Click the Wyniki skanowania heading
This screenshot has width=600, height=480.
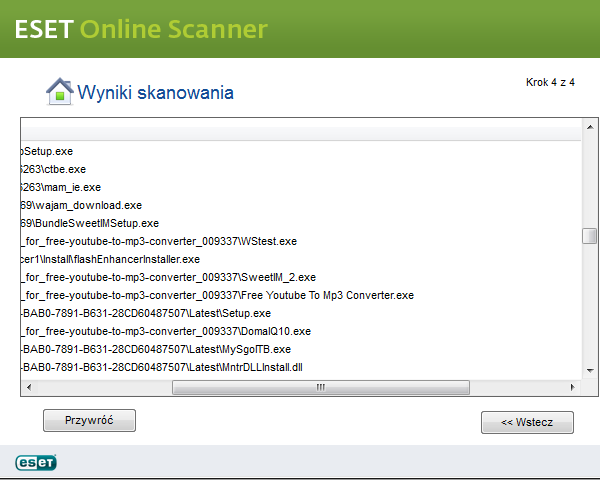click(x=155, y=93)
